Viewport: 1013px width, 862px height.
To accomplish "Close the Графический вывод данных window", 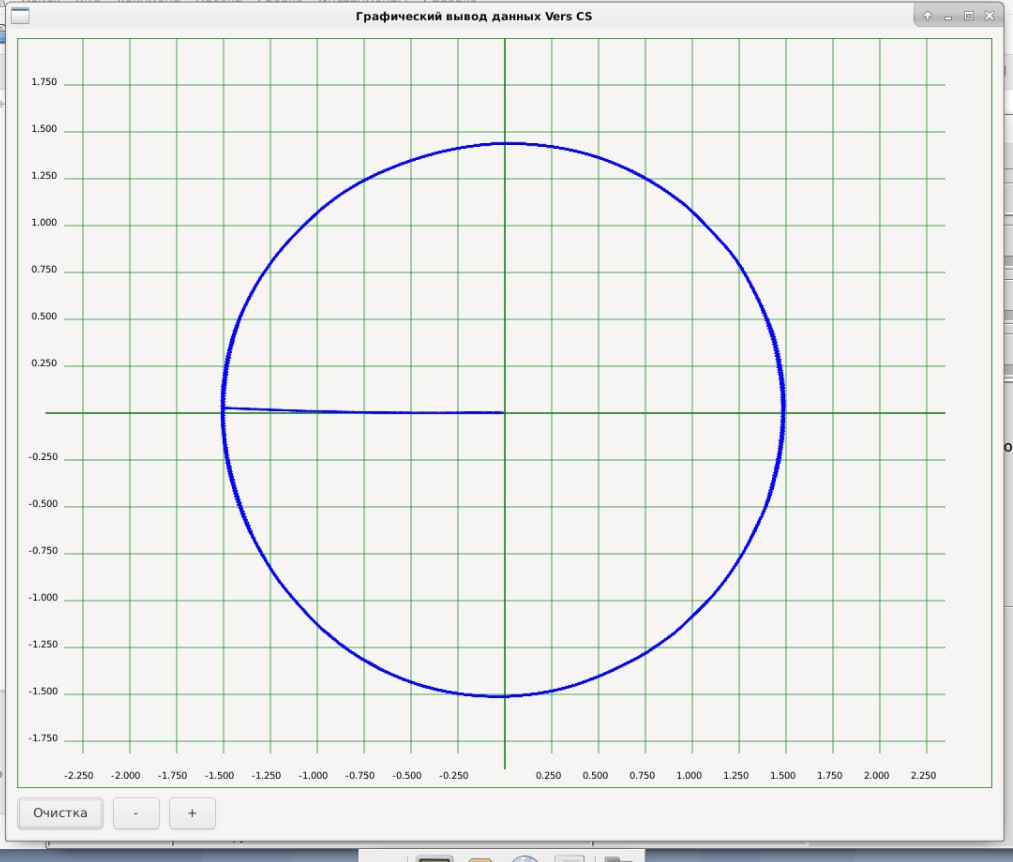I will 989,16.
